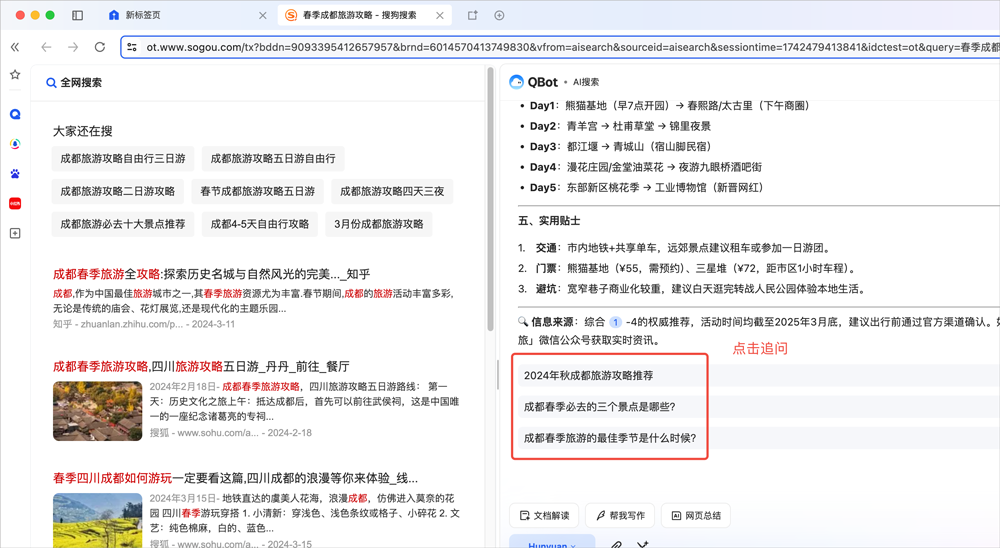The height and width of the screenshot is (548, 1000).
Task: Click the address bar URL field
Action: [560, 47]
